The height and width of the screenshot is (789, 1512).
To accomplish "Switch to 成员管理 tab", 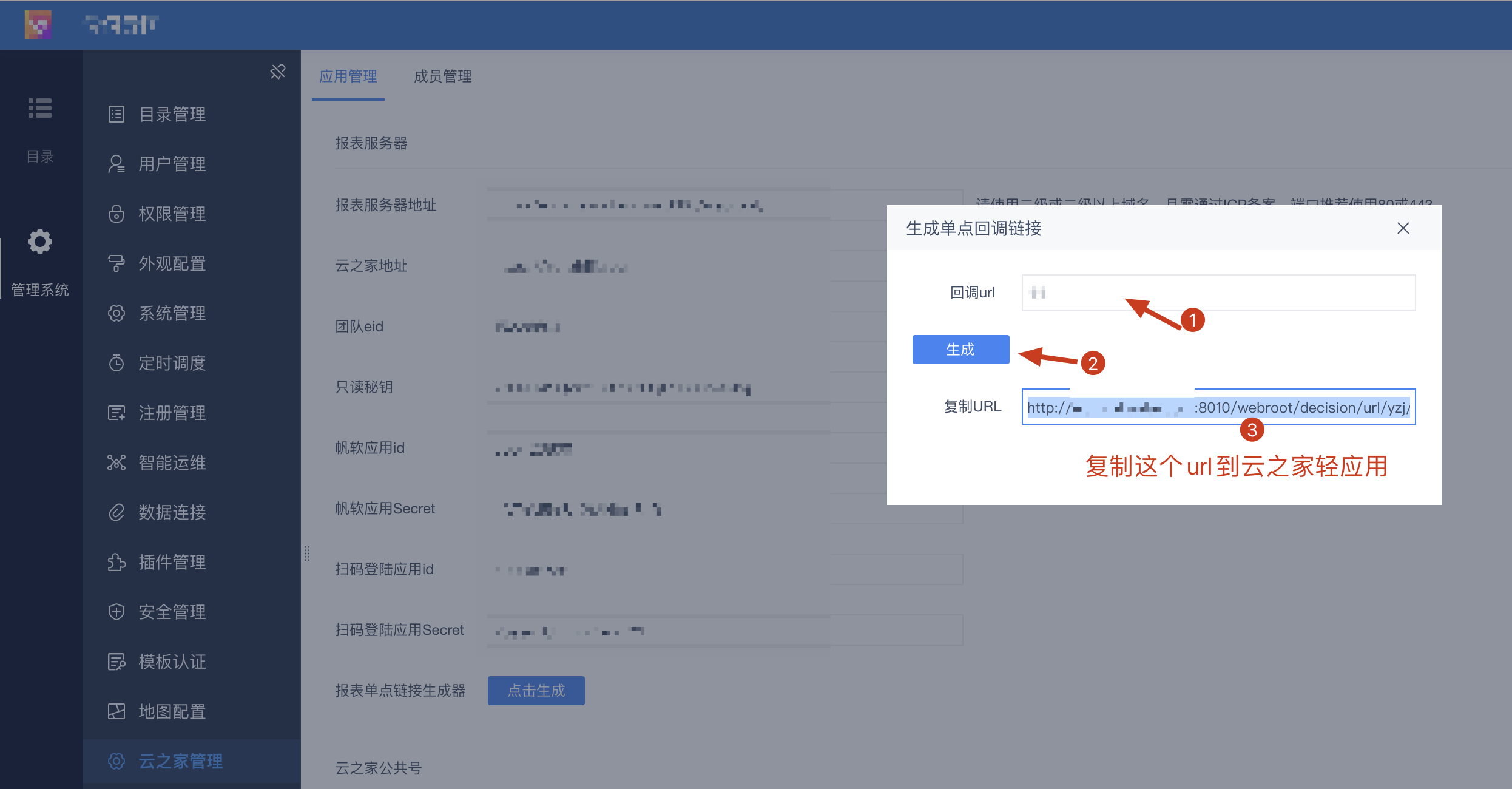I will pos(442,76).
